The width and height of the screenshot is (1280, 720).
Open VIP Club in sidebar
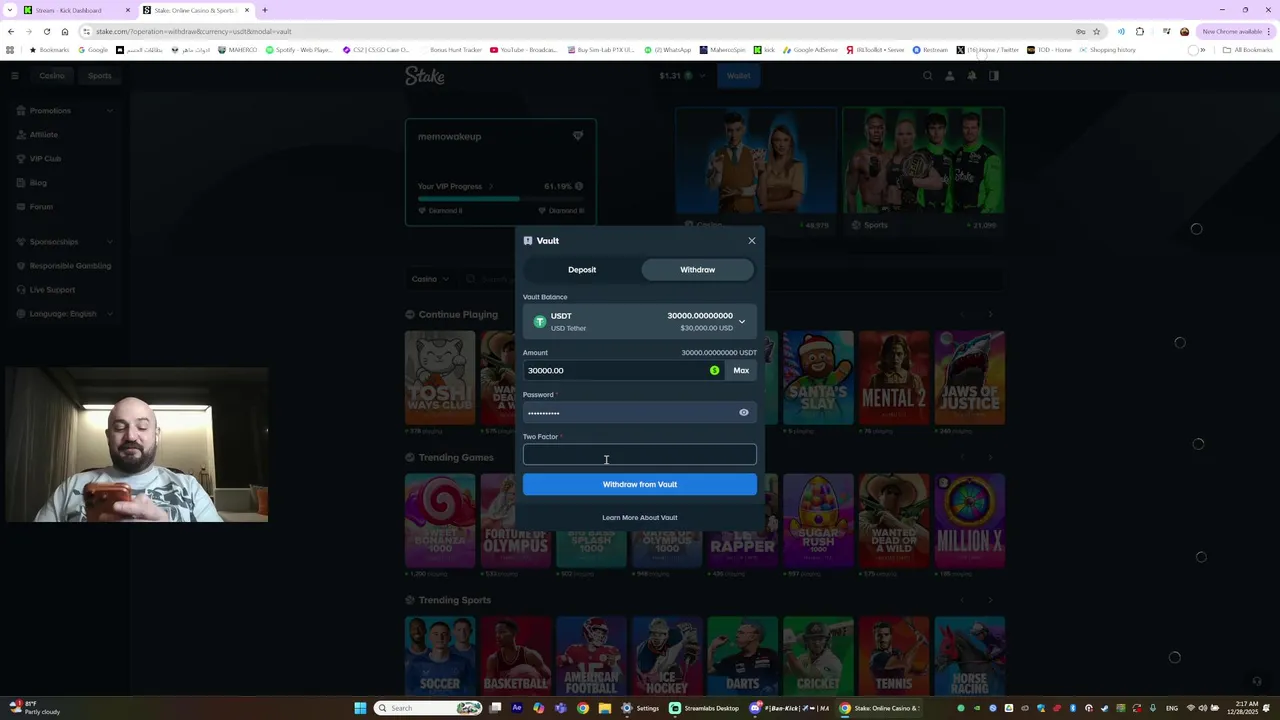(45, 158)
